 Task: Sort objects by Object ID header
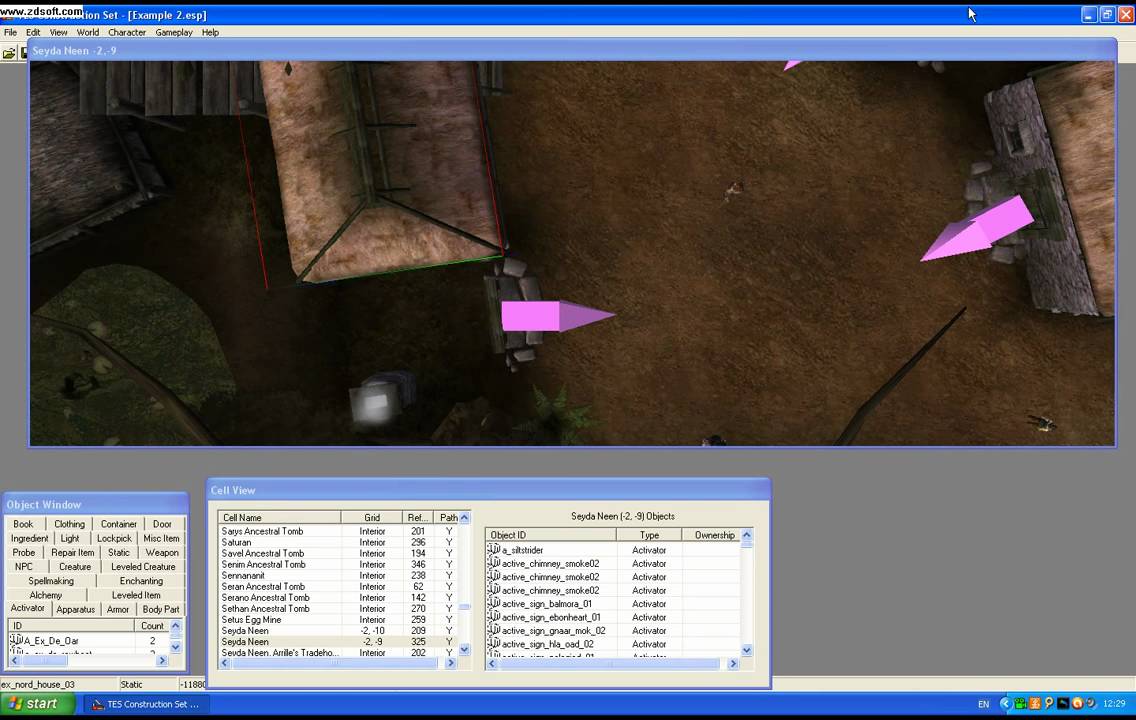[551, 535]
